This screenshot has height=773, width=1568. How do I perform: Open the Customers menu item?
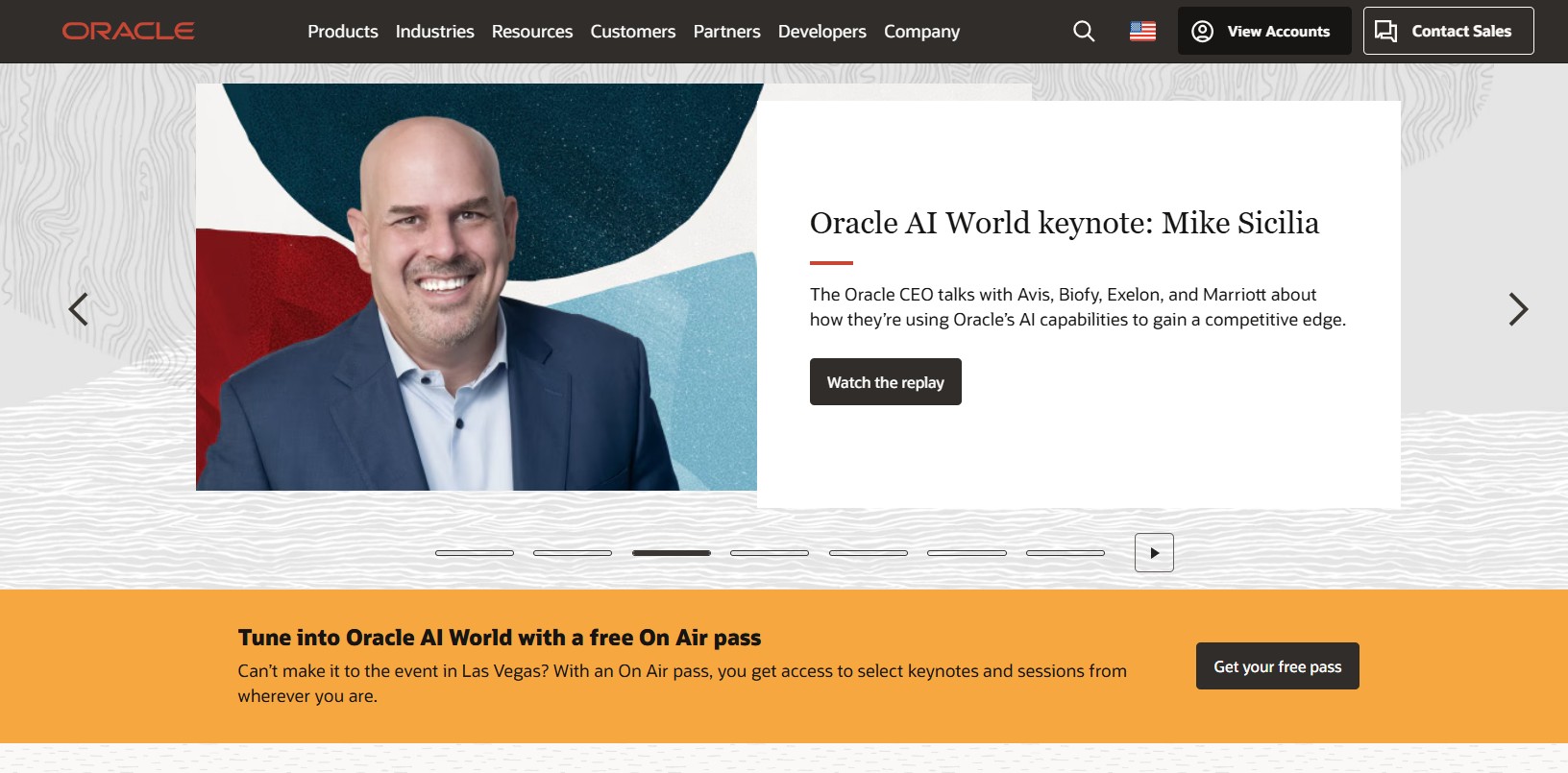[x=632, y=32]
